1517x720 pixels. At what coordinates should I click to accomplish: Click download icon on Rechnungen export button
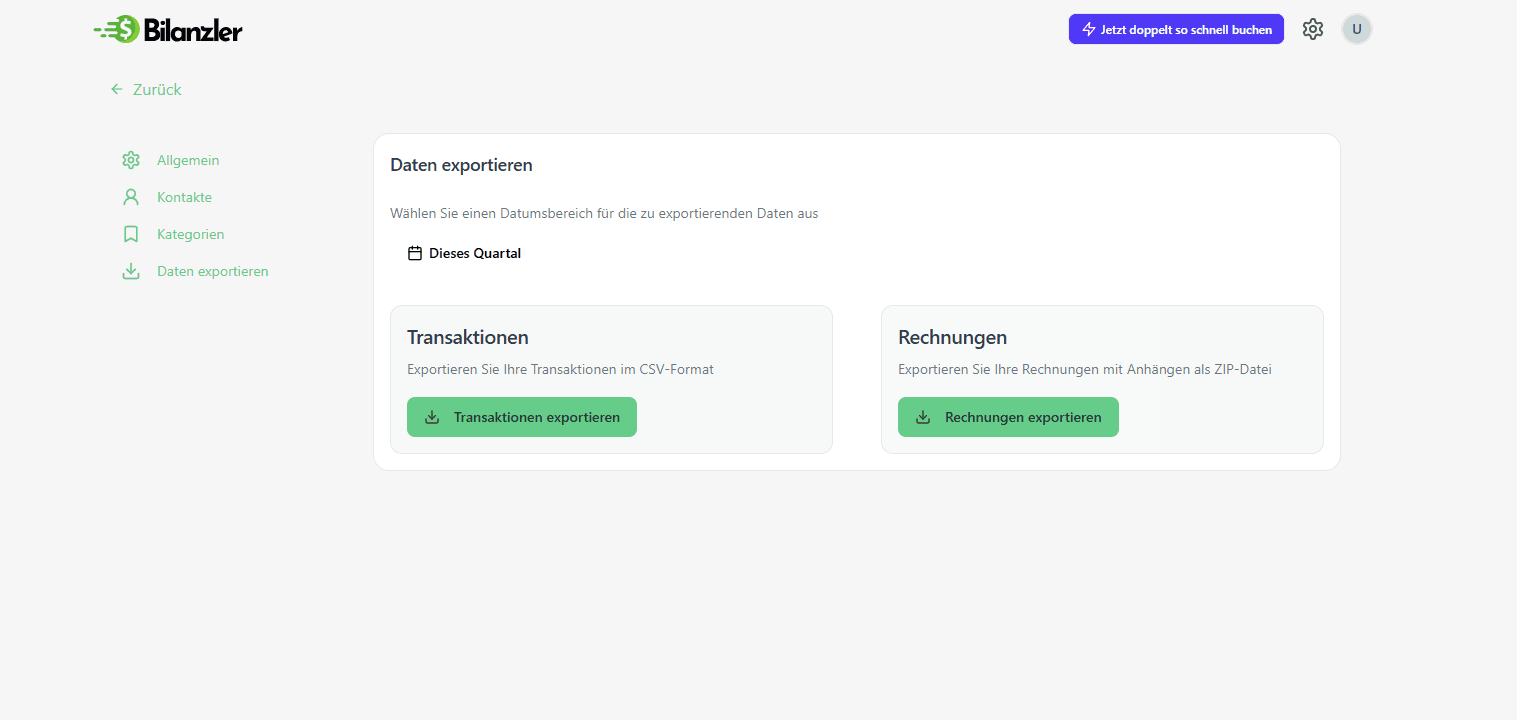coord(923,417)
